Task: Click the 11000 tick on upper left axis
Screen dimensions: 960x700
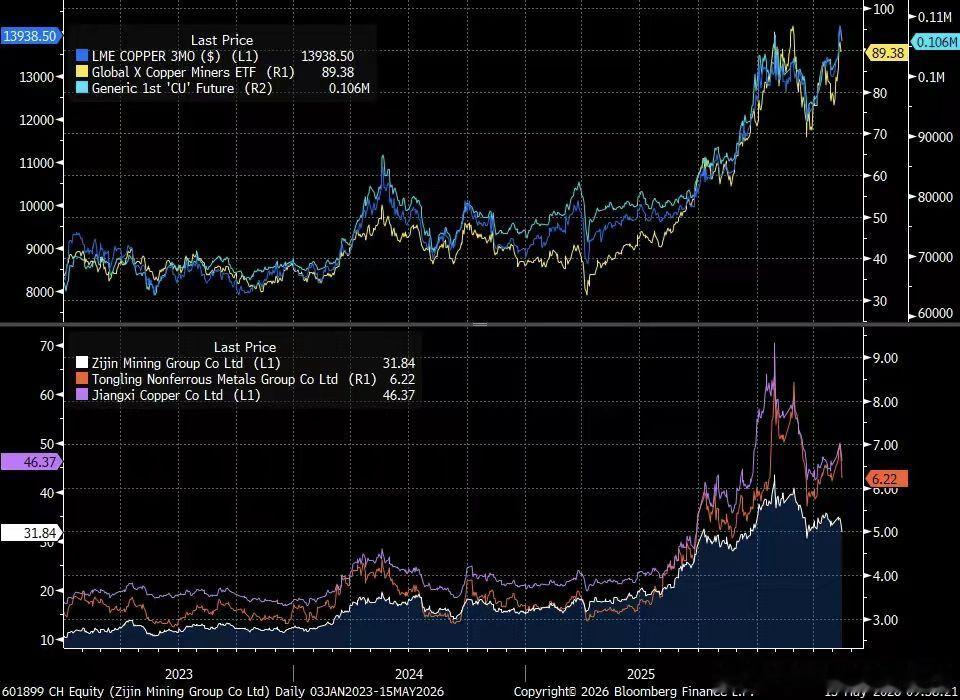Action: (38, 162)
